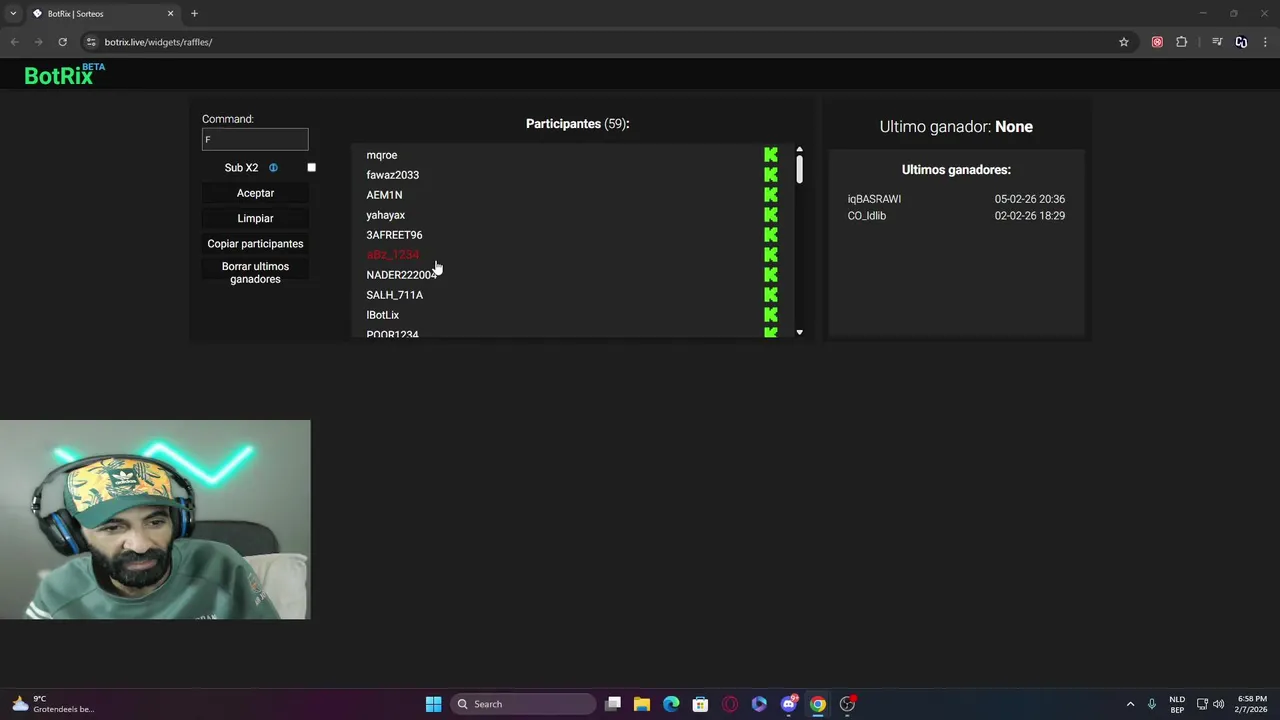This screenshot has height=720, width=1280.
Task: Open a new browser tab
Action: (194, 14)
